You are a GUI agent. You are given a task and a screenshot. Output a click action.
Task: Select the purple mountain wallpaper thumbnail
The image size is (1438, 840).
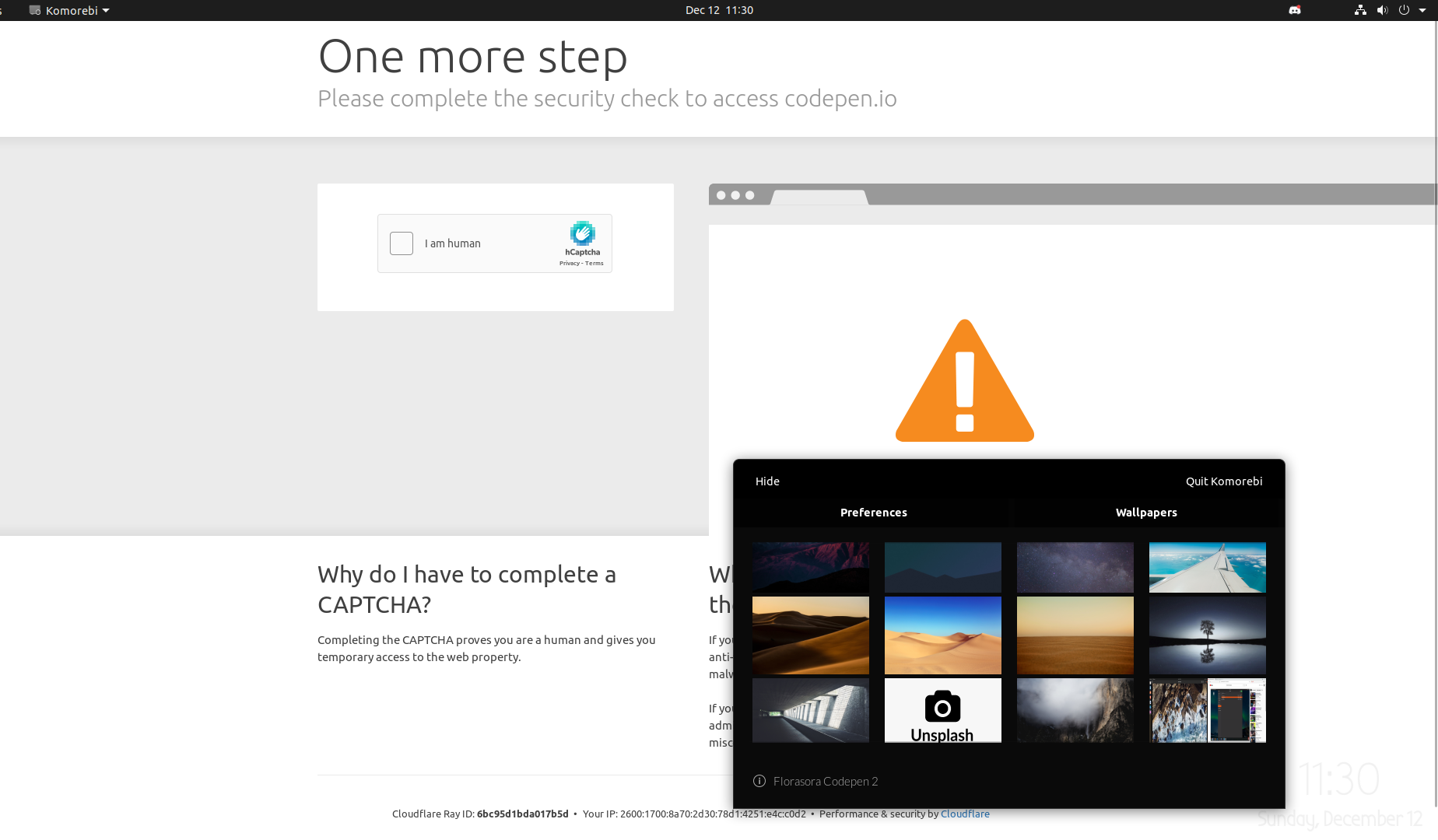coord(811,567)
